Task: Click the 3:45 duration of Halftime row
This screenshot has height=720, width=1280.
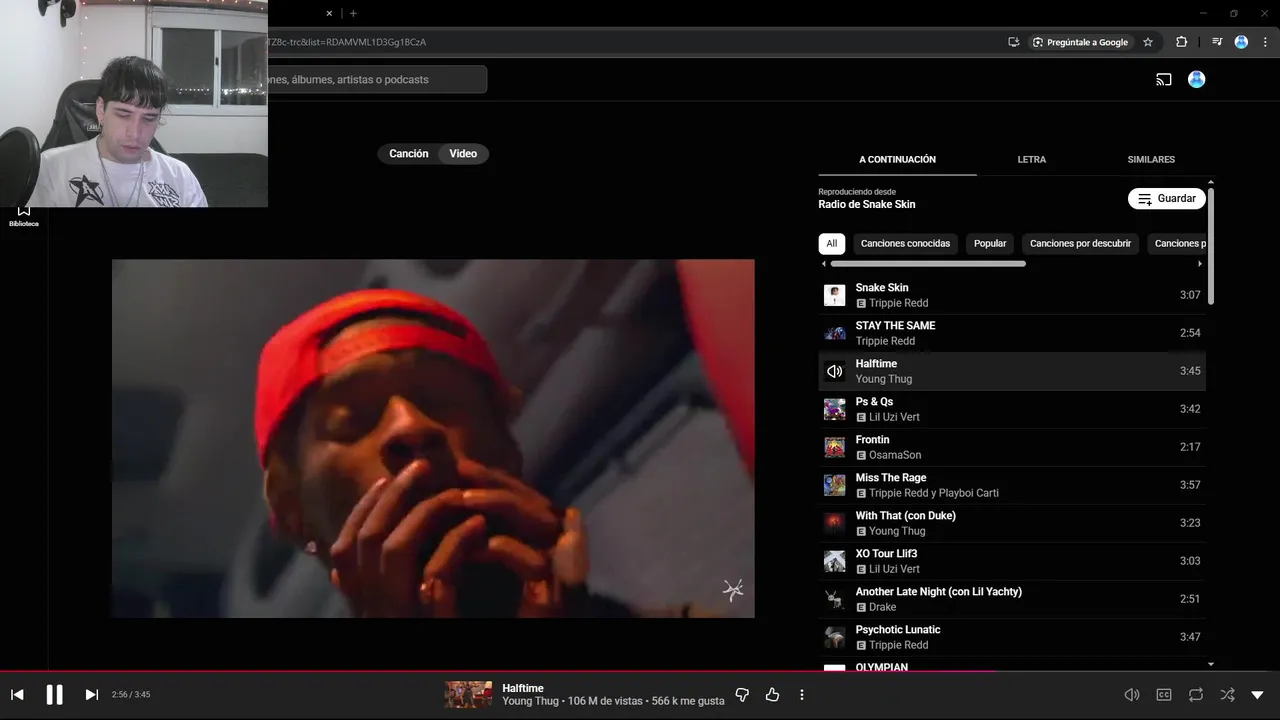Action: click(x=1190, y=371)
